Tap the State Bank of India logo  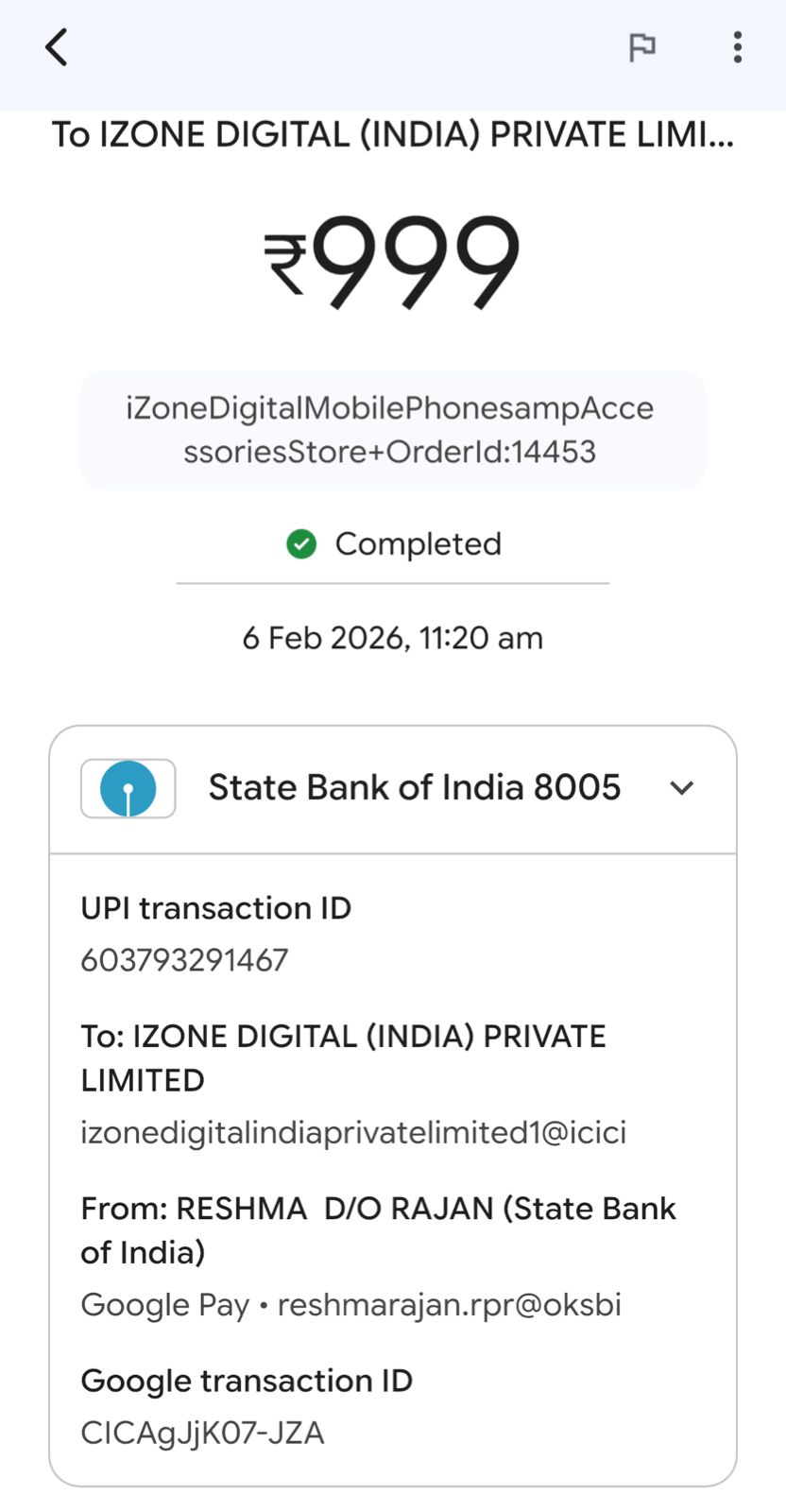pos(128,788)
